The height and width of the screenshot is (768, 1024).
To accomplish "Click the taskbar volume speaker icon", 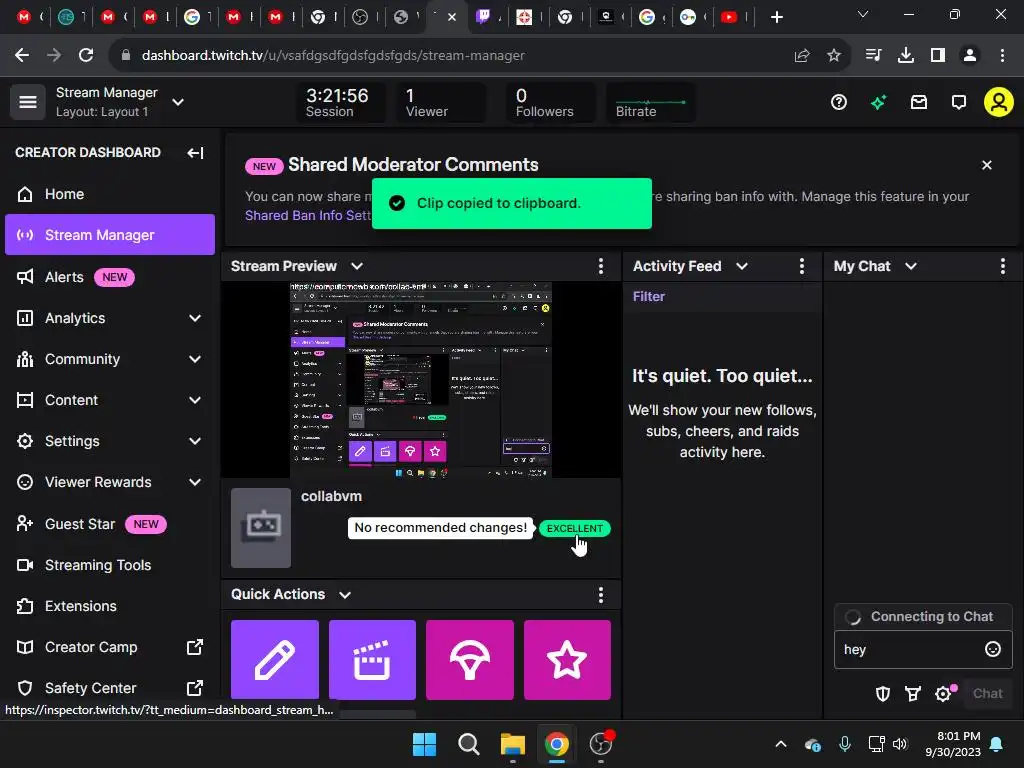I will point(900,744).
